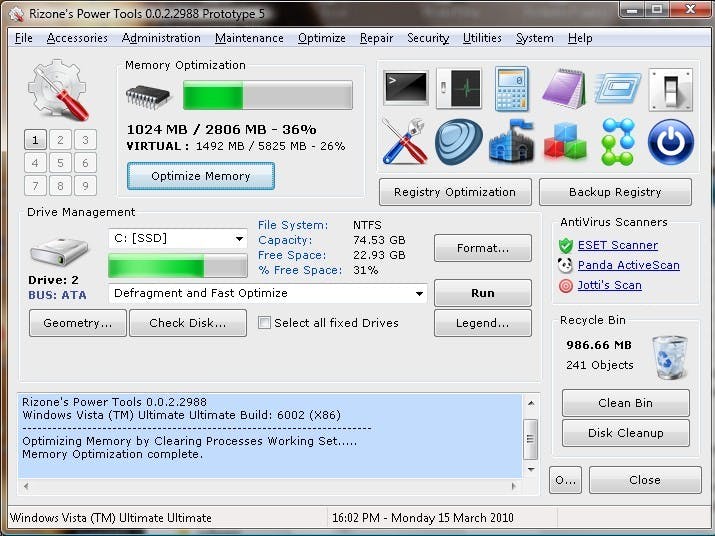This screenshot has width=715, height=536.
Task: Click the memory usage progress bar
Action: 268,95
